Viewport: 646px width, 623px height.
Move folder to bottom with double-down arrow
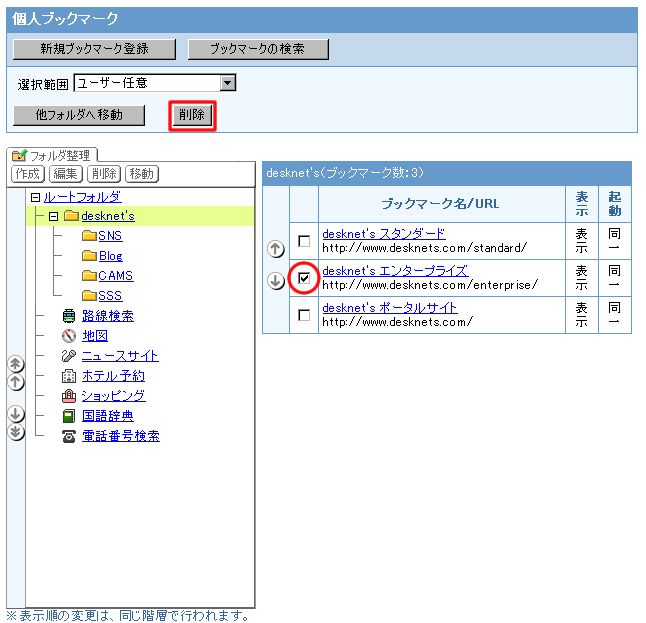point(16,432)
